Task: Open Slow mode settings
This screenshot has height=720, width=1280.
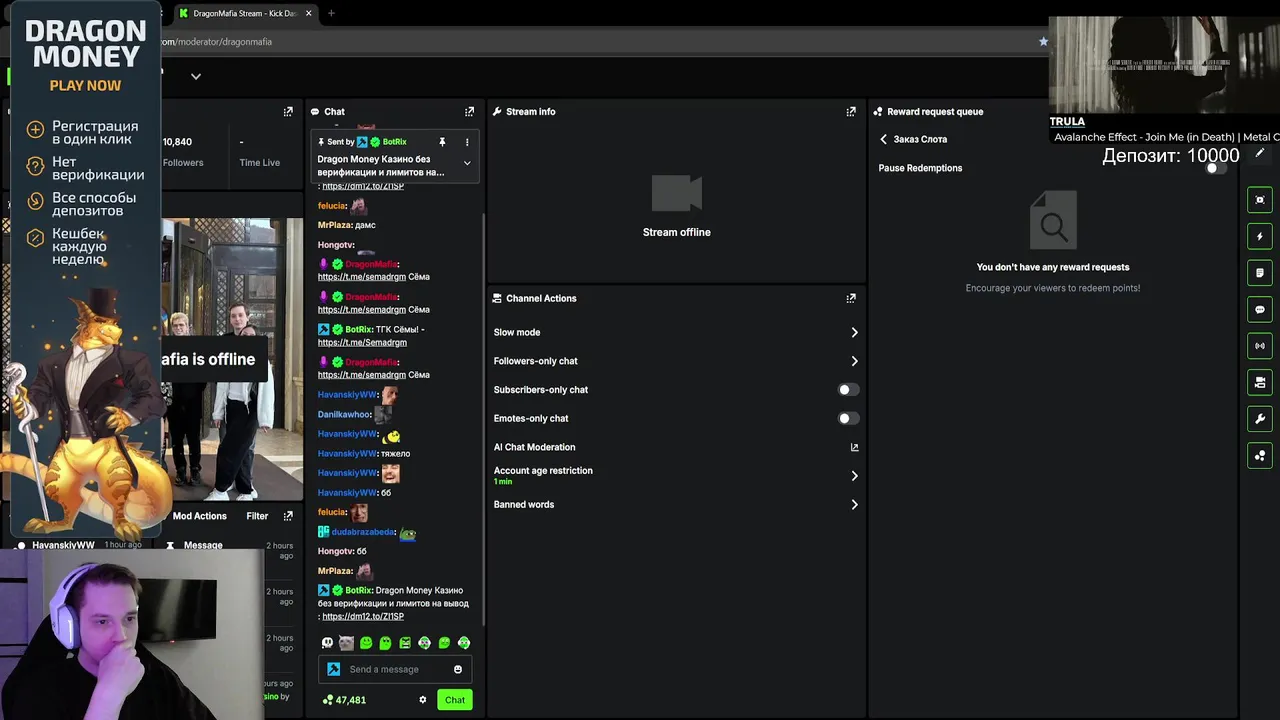Action: coord(676,332)
